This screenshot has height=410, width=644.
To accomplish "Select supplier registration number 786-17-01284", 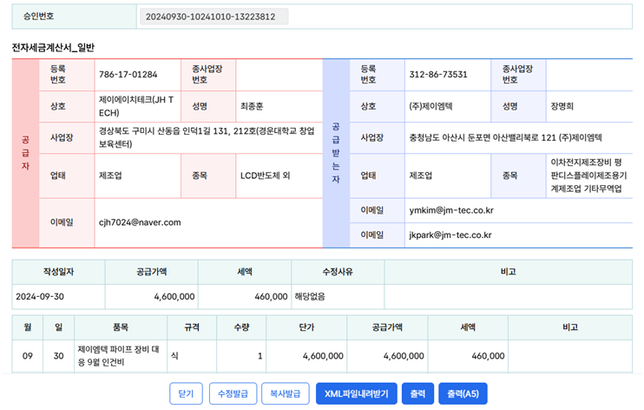I will [x=128, y=74].
